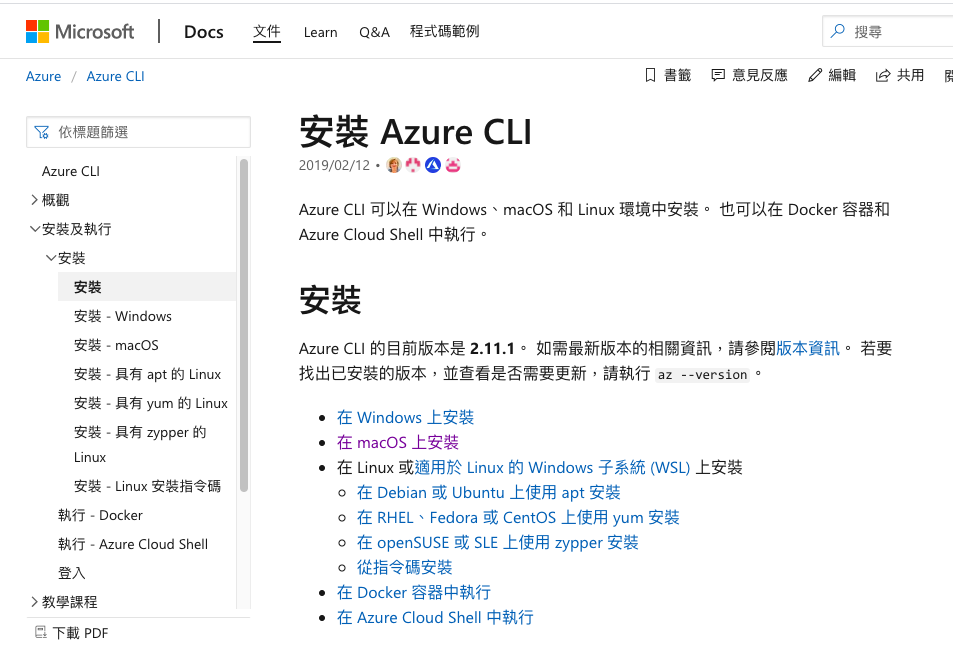Click the search magnifier icon

pyautogui.click(x=838, y=31)
